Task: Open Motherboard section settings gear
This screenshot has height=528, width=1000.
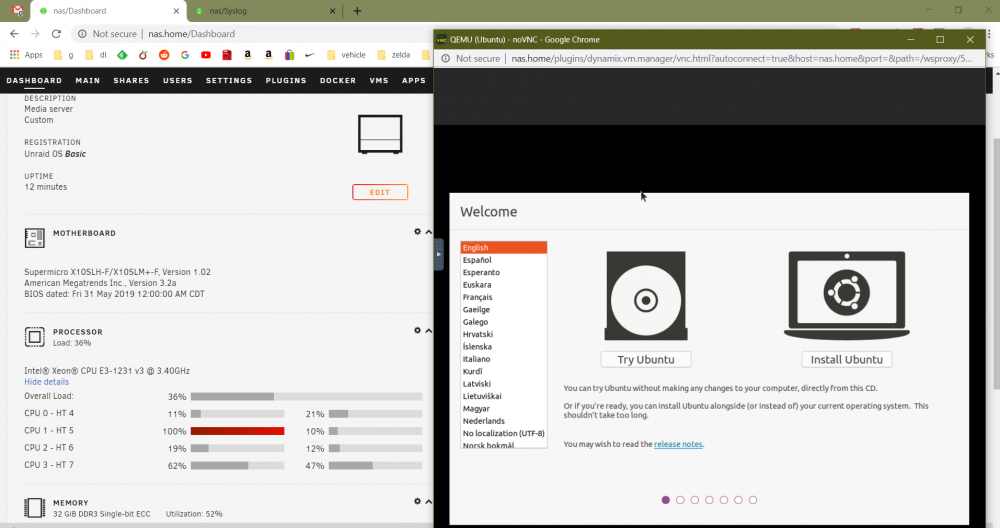Action: tap(417, 231)
